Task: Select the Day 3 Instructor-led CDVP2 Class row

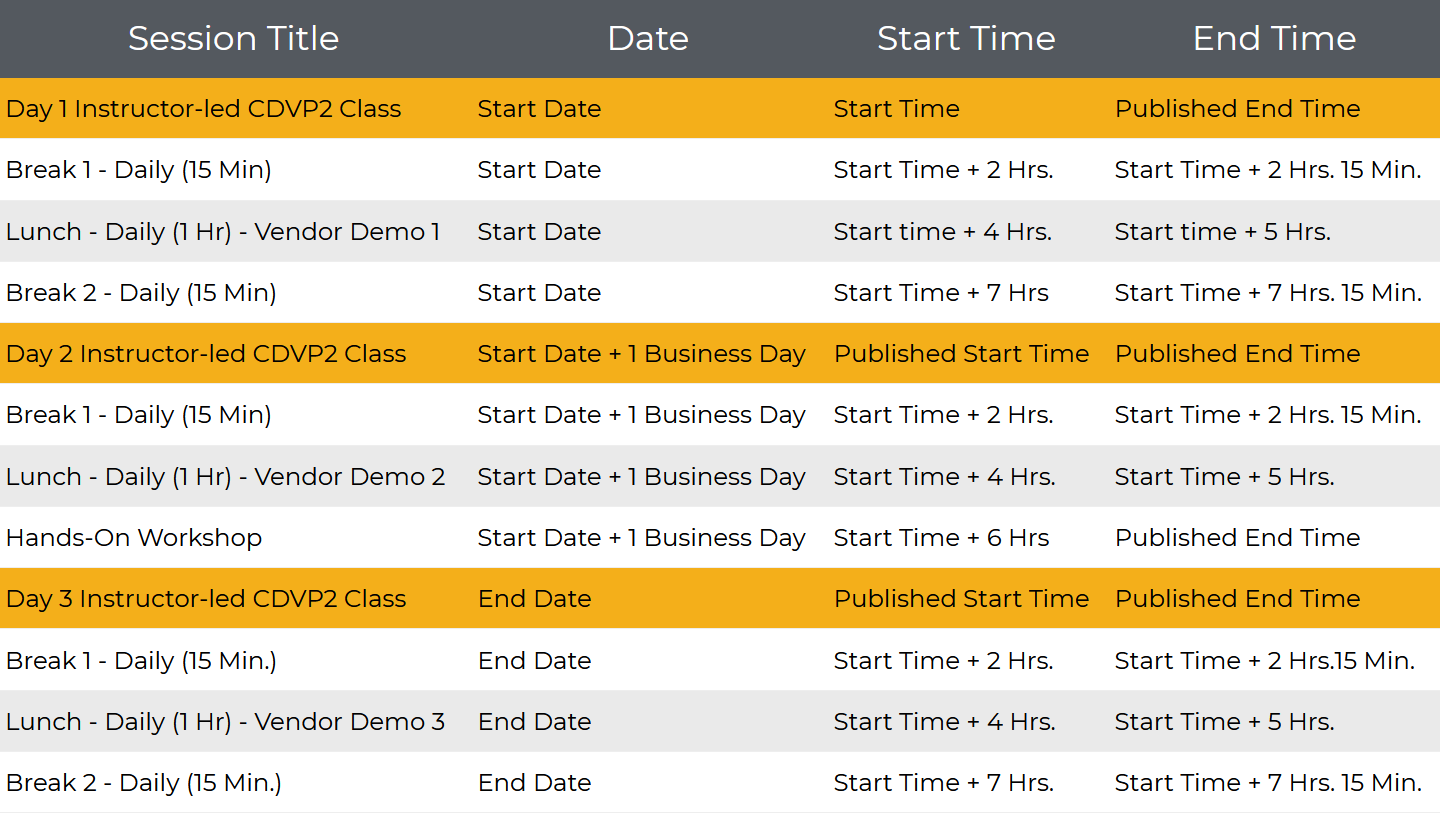Action: [720, 598]
